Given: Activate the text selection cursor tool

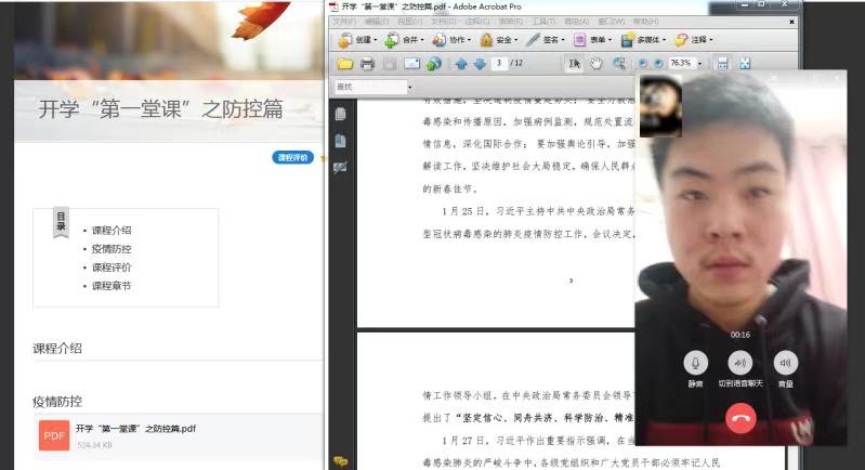Looking at the screenshot, I should pos(574,64).
